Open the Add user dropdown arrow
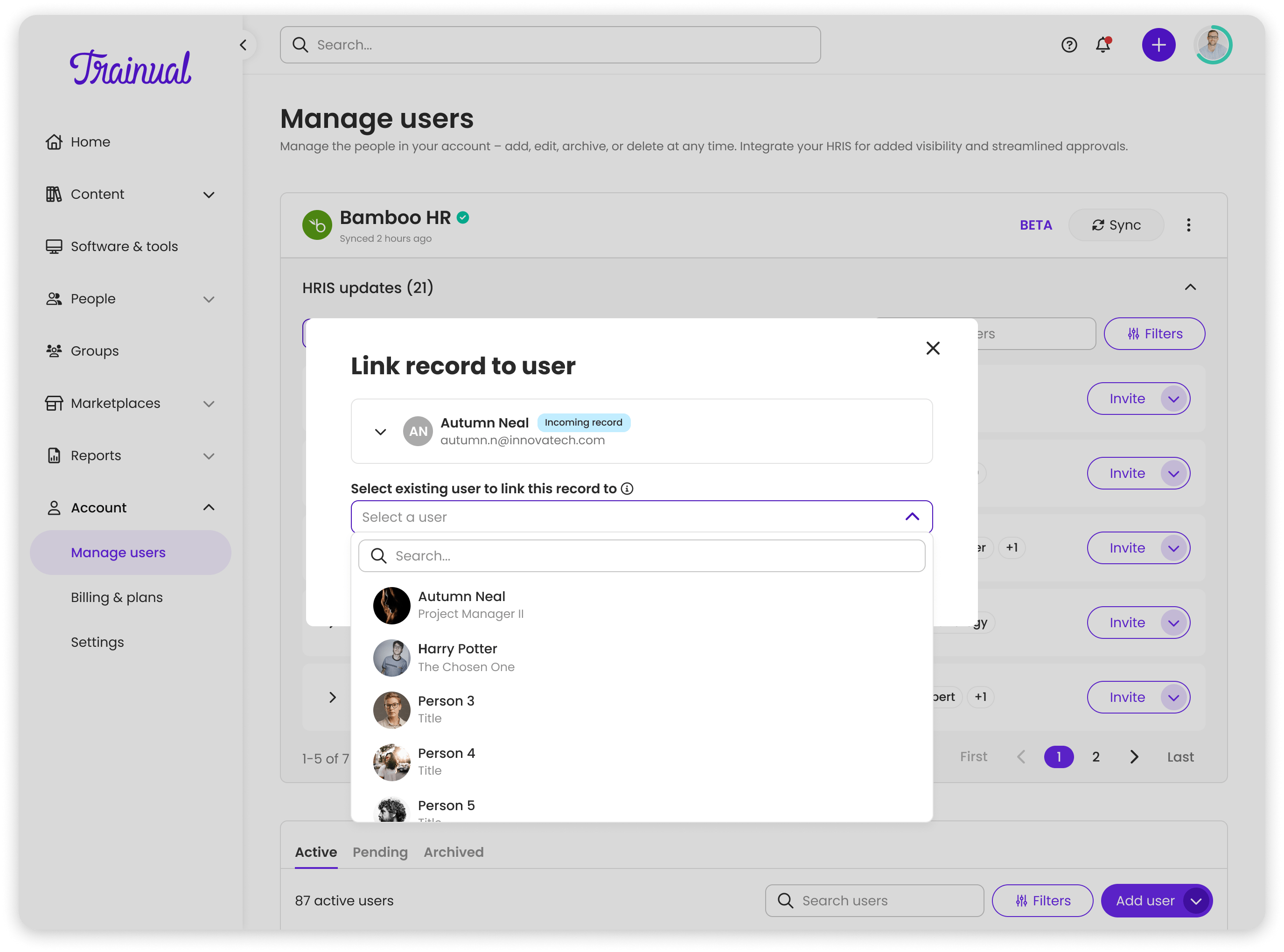1284x952 pixels. (1195, 901)
